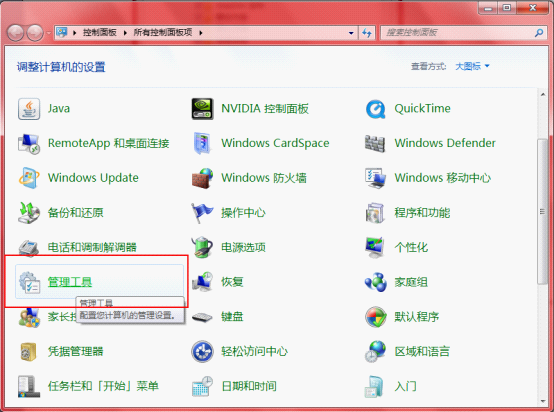Screen dimensions: 554x412
Task: Click the 日期和时间 label text
Action: (249, 386)
